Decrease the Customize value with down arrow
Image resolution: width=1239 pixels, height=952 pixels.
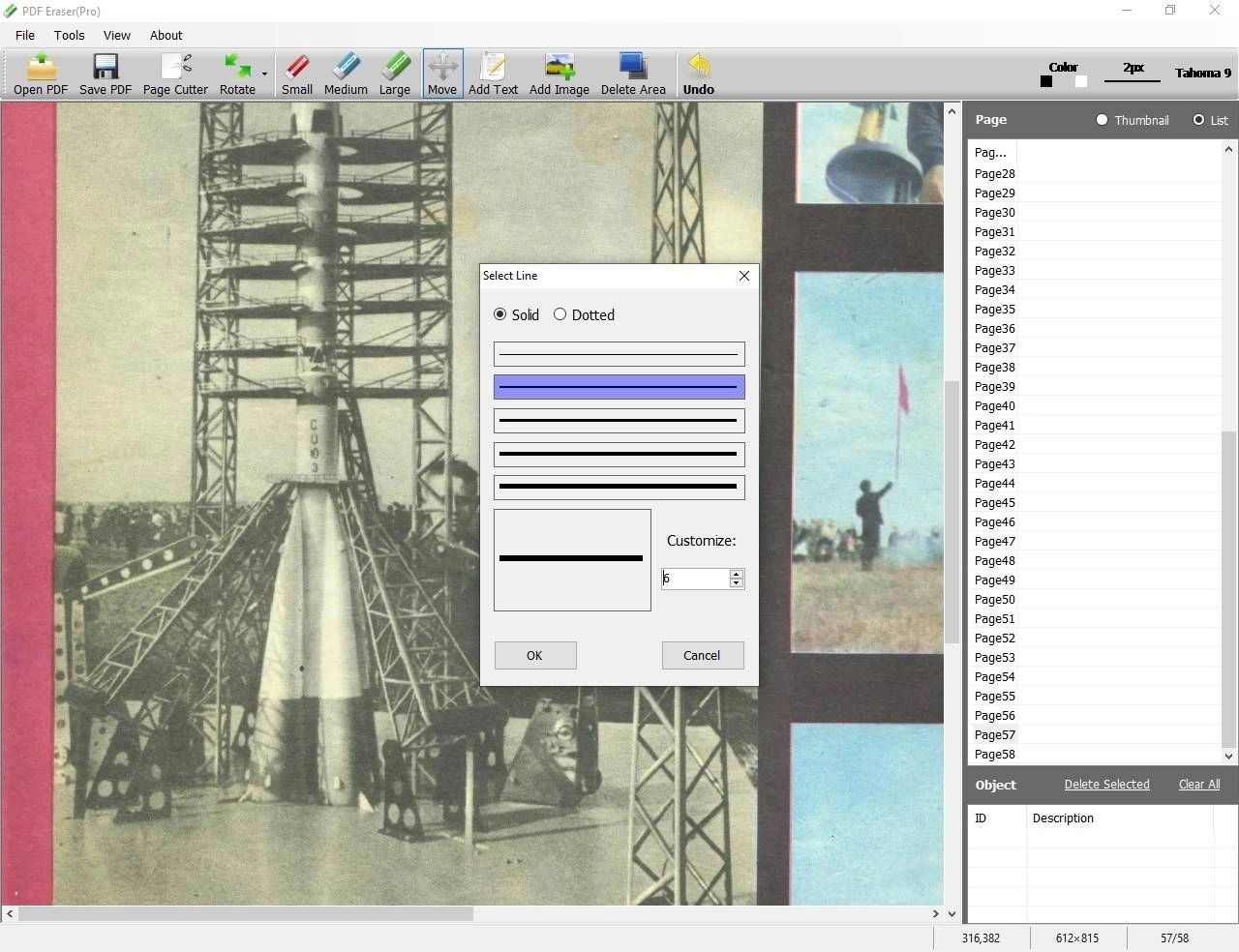[x=737, y=583]
